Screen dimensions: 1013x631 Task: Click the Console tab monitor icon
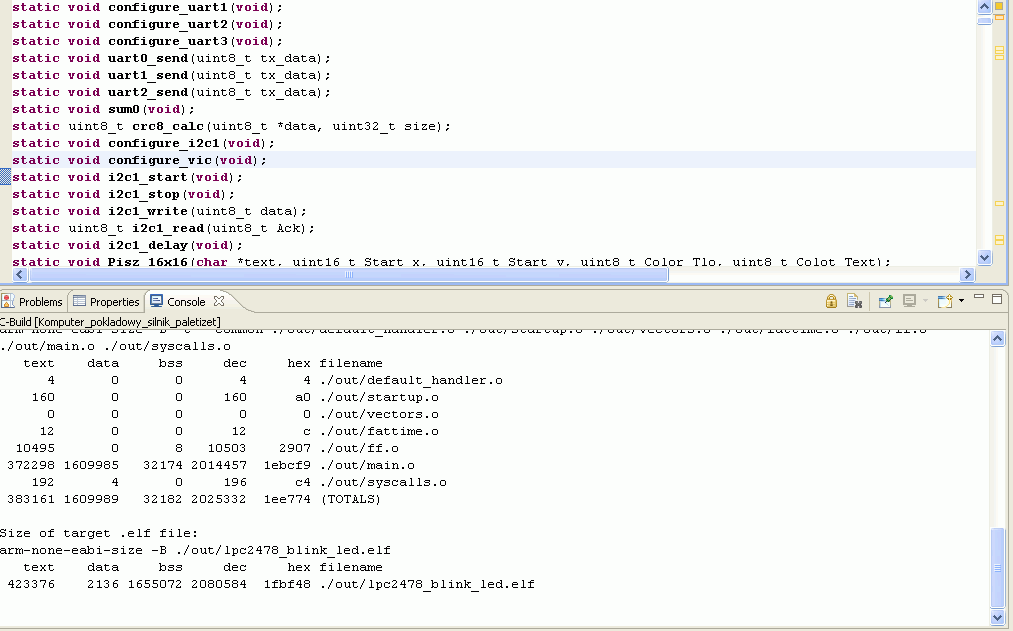(156, 301)
